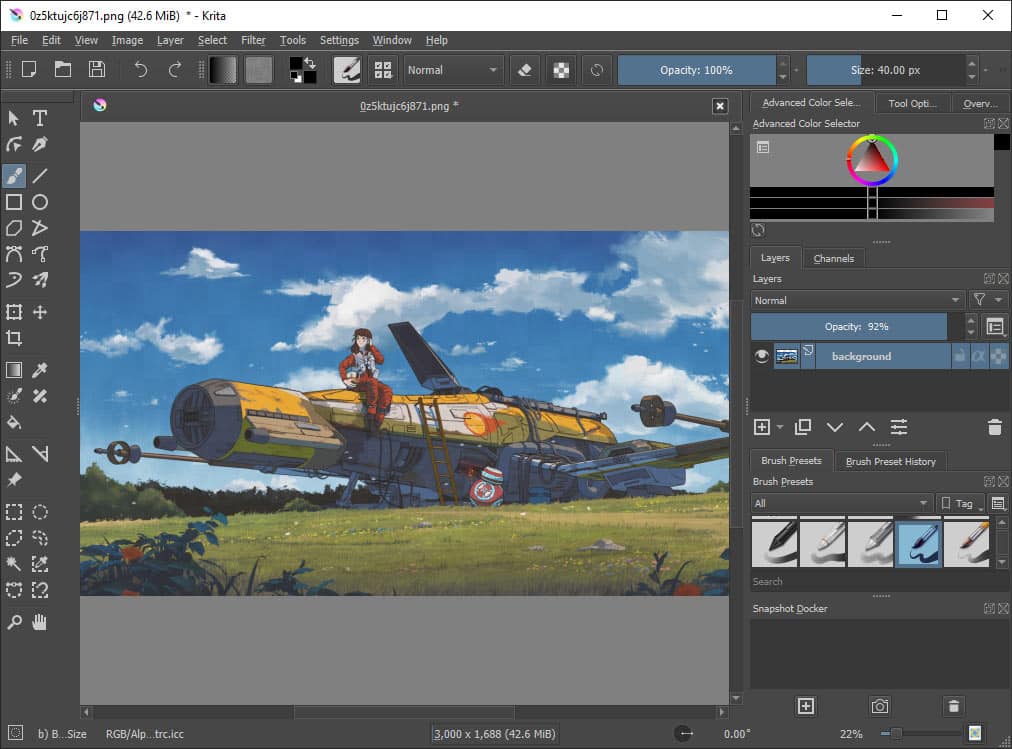Select the Fill bucket tool
This screenshot has height=749, width=1012.
[14, 423]
